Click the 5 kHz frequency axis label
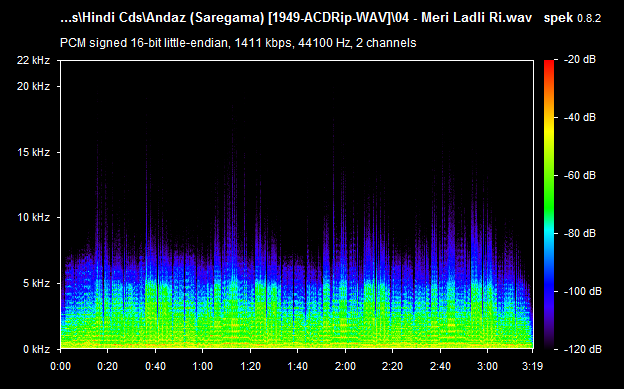The height and width of the screenshot is (389, 624). [x=36, y=283]
